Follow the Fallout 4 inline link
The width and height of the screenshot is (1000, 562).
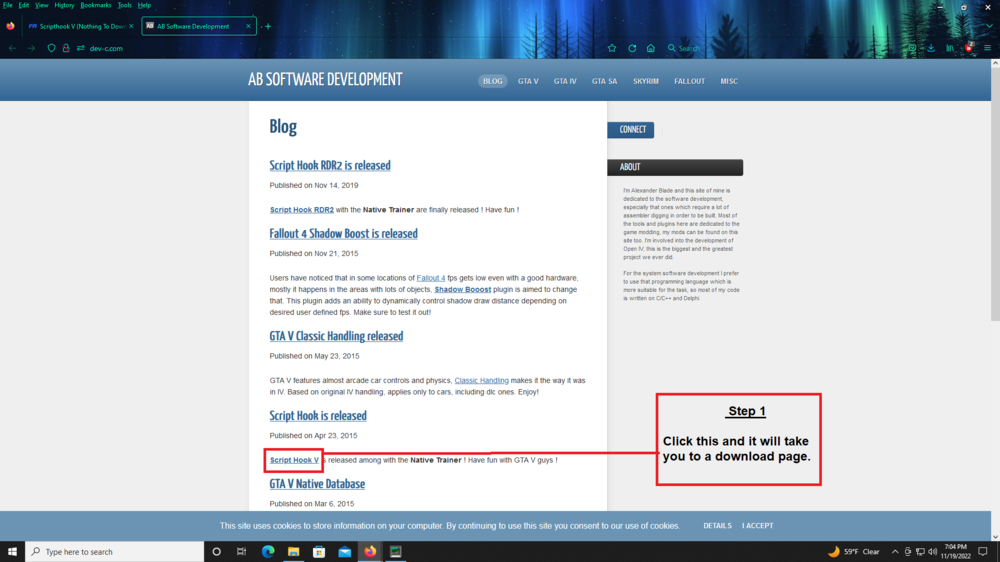pos(430,277)
